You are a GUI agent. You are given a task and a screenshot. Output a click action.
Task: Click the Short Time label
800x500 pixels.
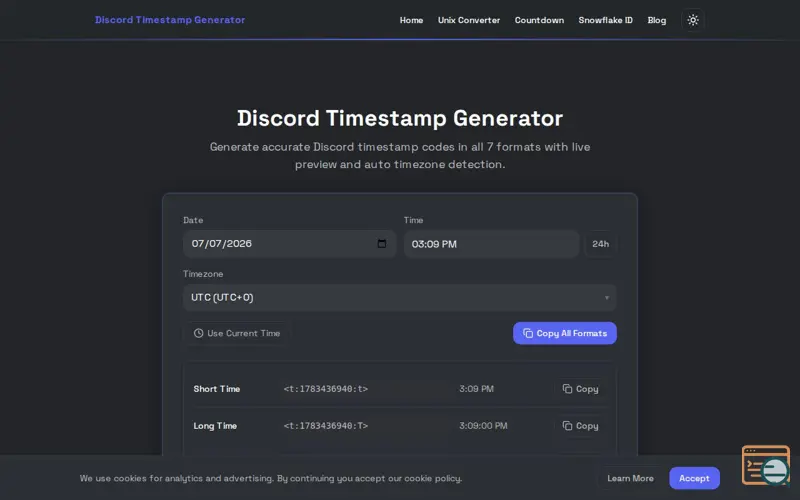(x=216, y=389)
